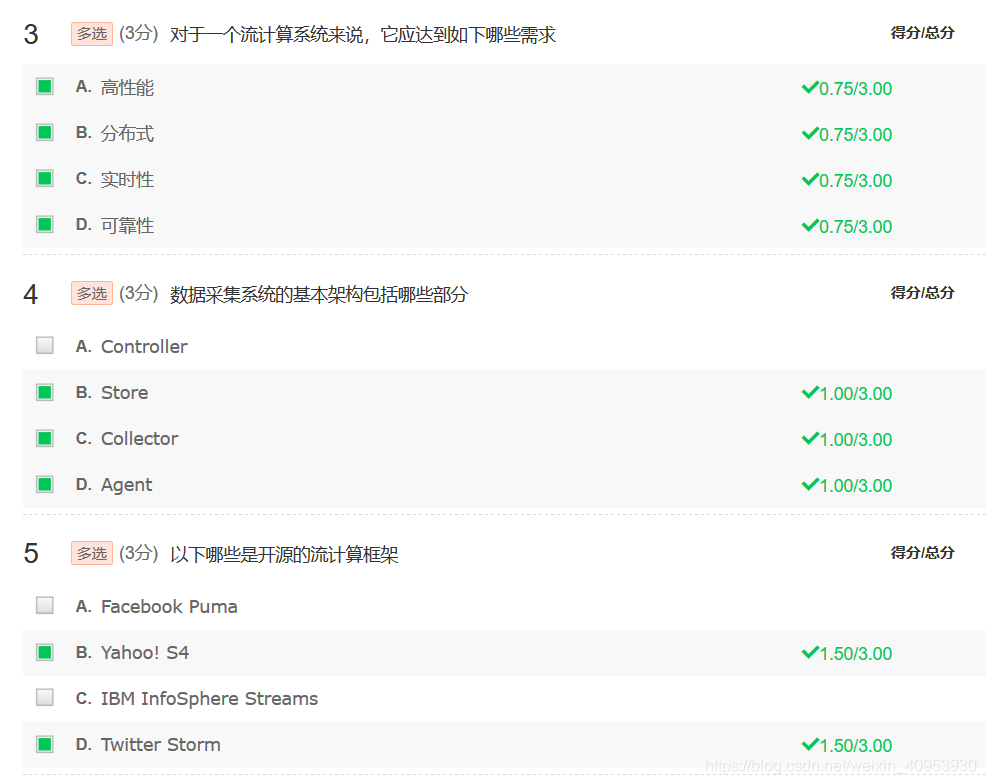Click the 1.00/3.00 score for Agent
Viewport: 986px width, 784px height.
(x=855, y=485)
